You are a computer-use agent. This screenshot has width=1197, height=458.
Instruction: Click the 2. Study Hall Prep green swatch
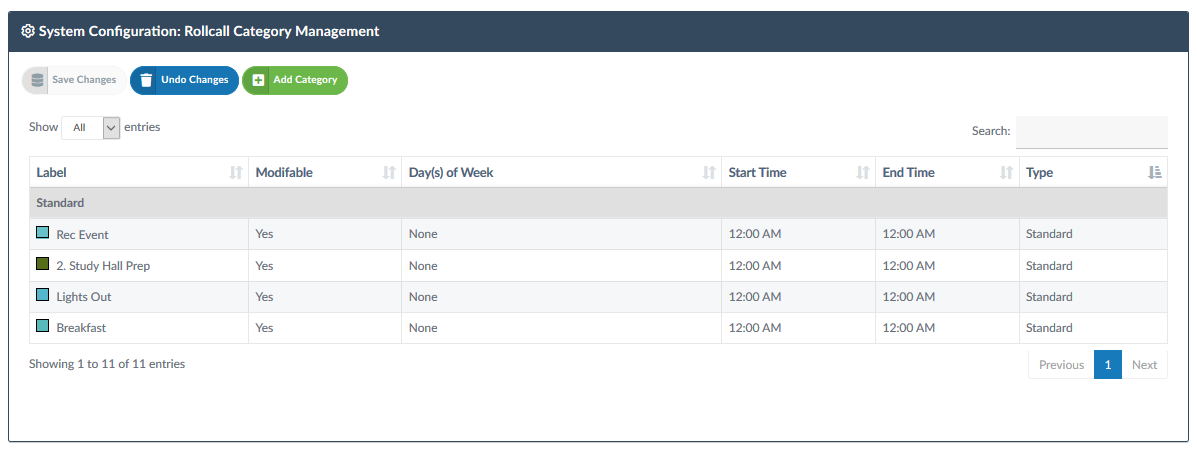(43, 263)
